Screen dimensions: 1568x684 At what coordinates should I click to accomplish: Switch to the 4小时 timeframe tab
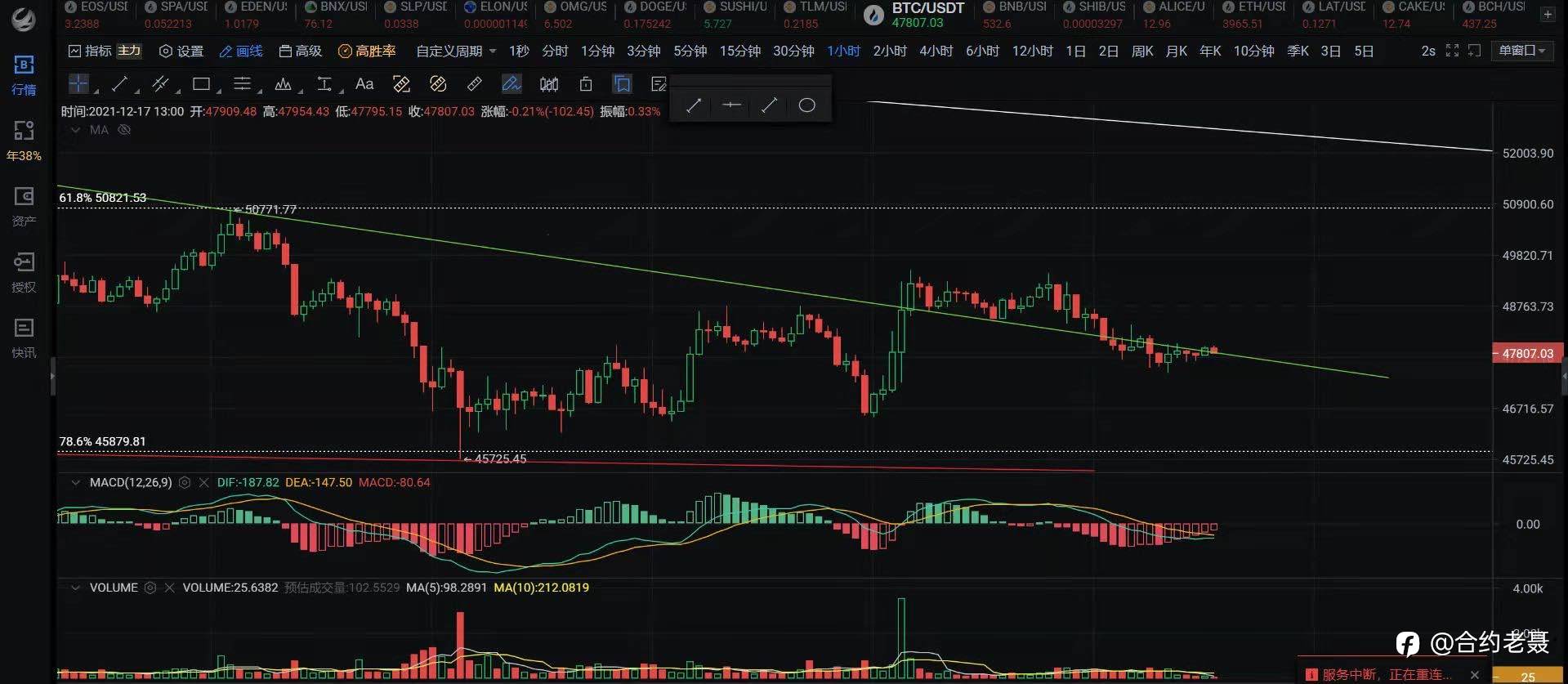[936, 51]
